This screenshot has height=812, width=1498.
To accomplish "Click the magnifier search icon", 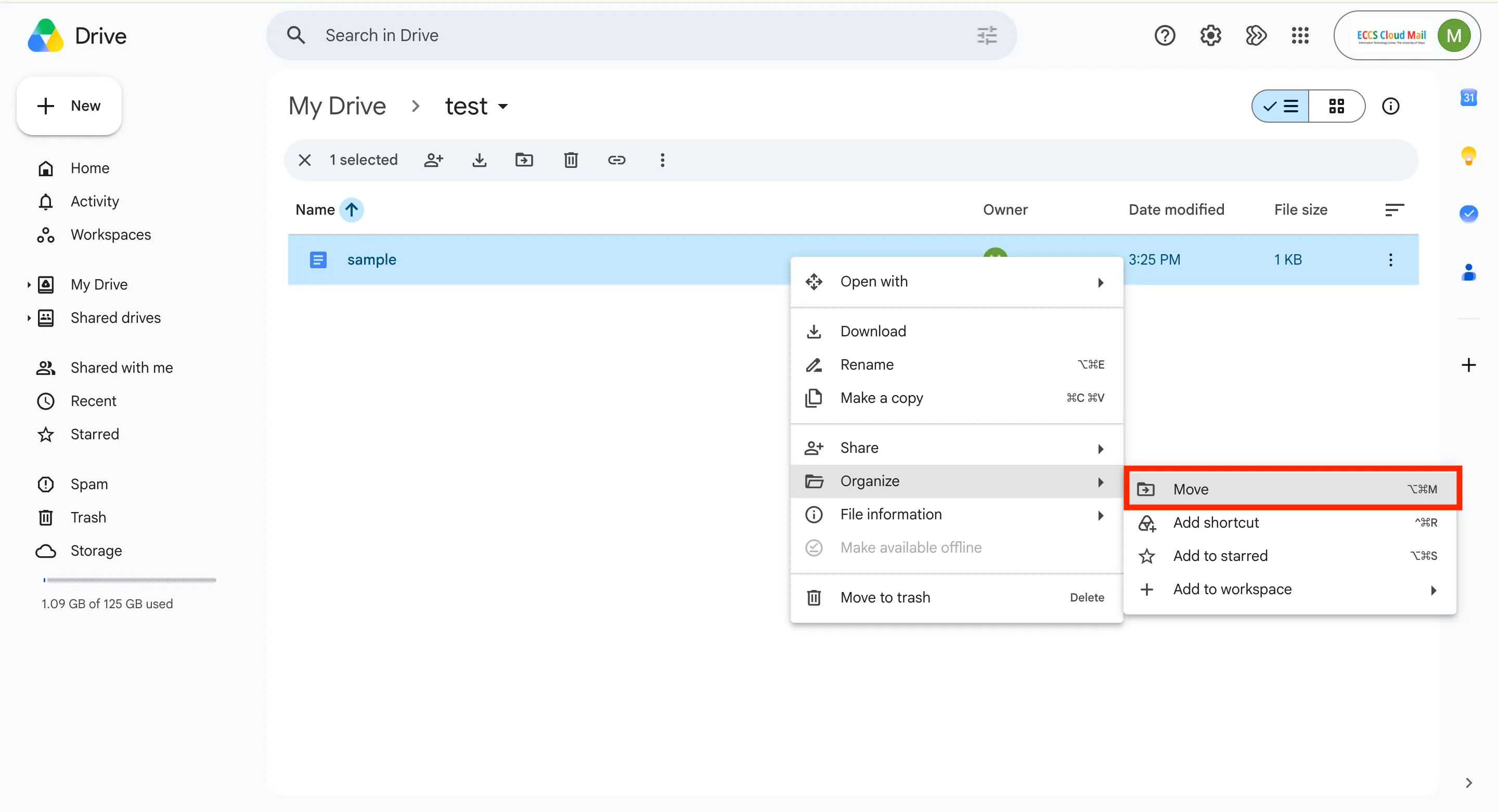I will tap(296, 35).
